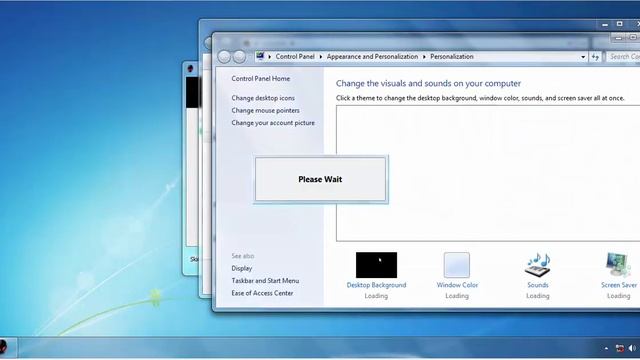This screenshot has height=360, width=640.
Task: Click 'Change the visuals and sounds' heading
Action: [x=428, y=83]
